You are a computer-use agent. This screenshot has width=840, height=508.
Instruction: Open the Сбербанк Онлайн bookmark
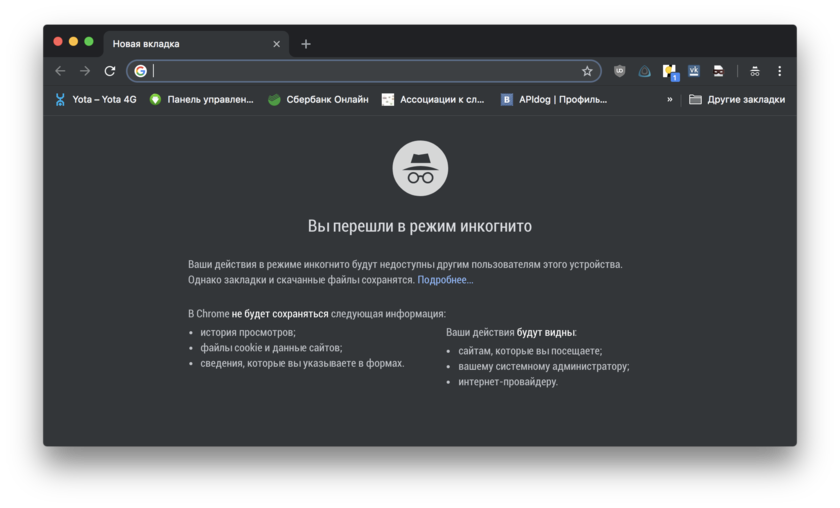(318, 99)
